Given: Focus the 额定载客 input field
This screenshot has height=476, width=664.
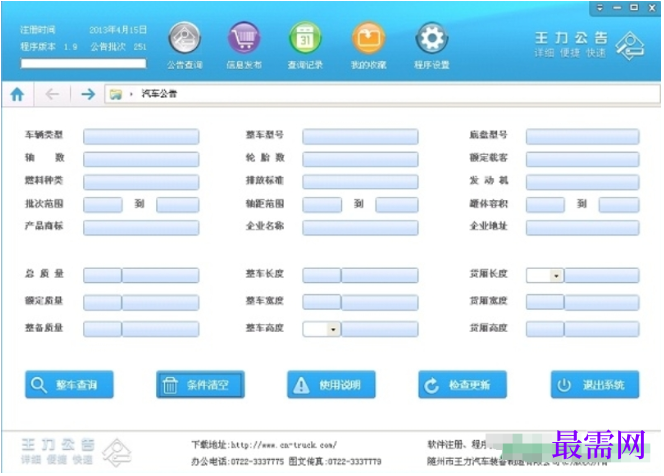Looking at the screenshot, I should pos(583,159).
